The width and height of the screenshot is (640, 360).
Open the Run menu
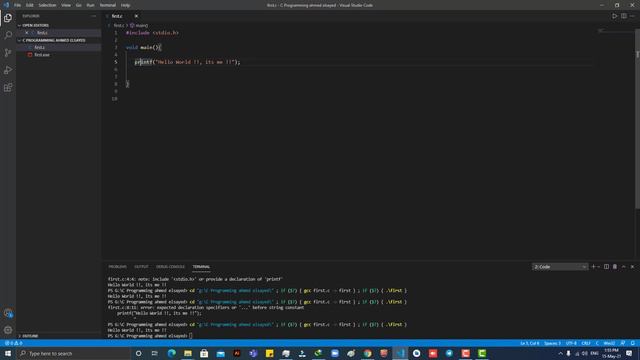(x=90, y=5)
